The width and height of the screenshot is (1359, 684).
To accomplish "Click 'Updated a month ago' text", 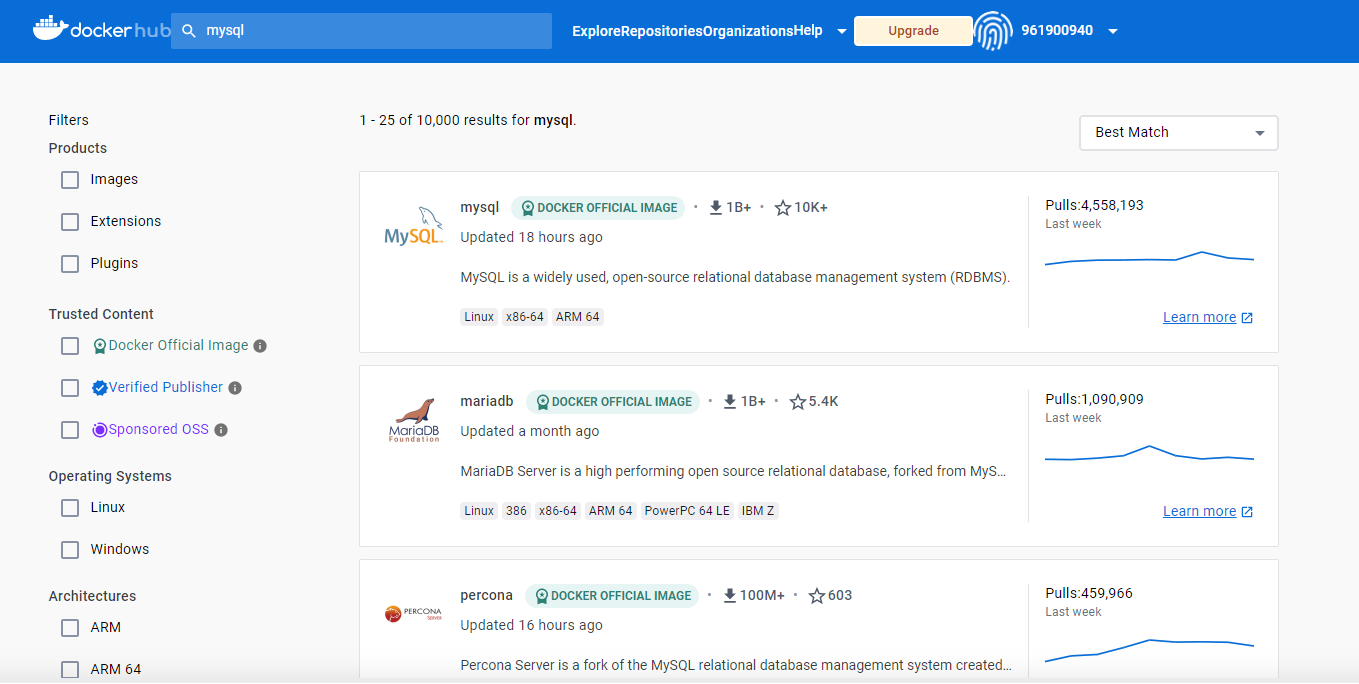I will point(530,432).
